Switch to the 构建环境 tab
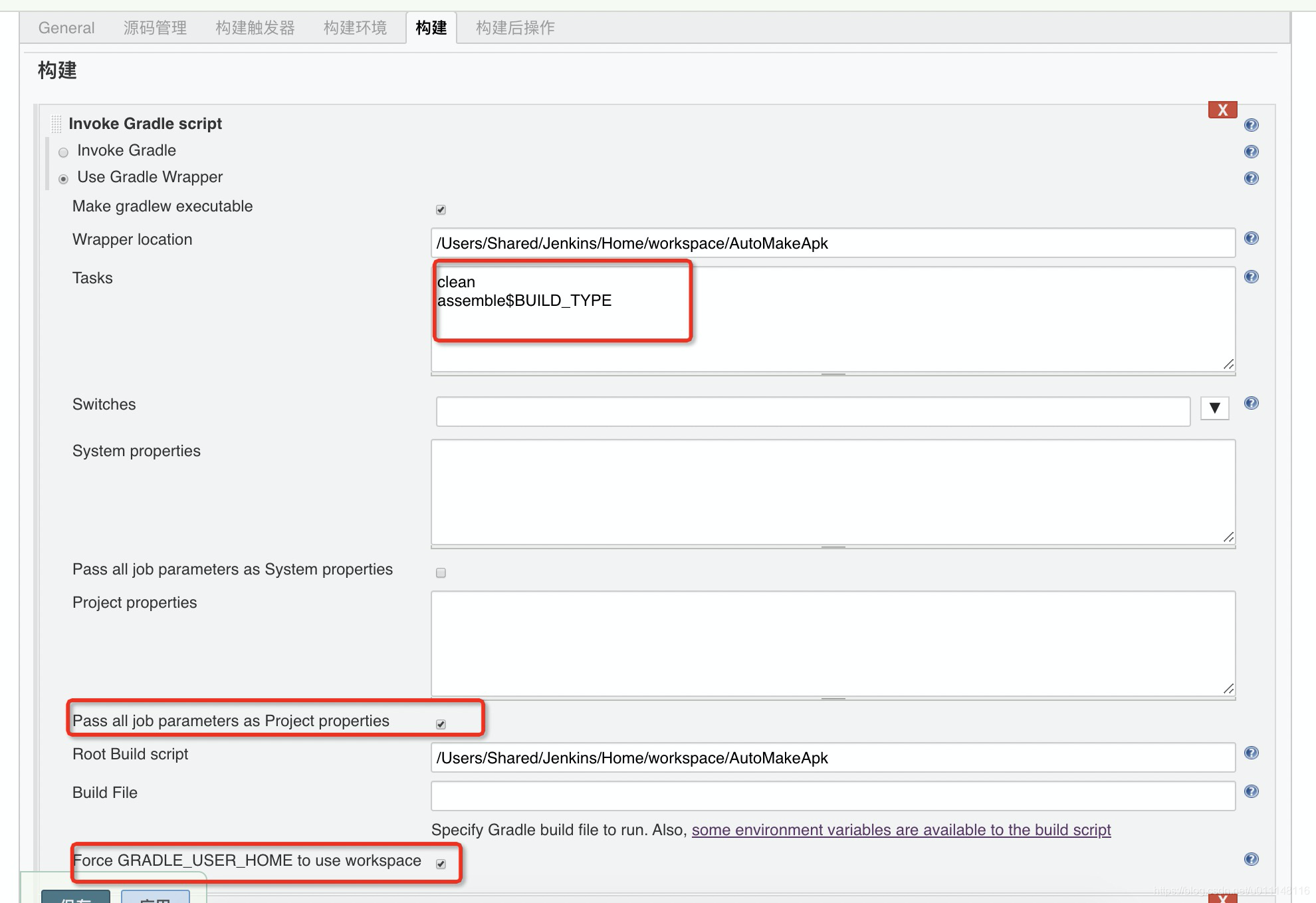Screen dimensions: 1316x903 coord(355,28)
